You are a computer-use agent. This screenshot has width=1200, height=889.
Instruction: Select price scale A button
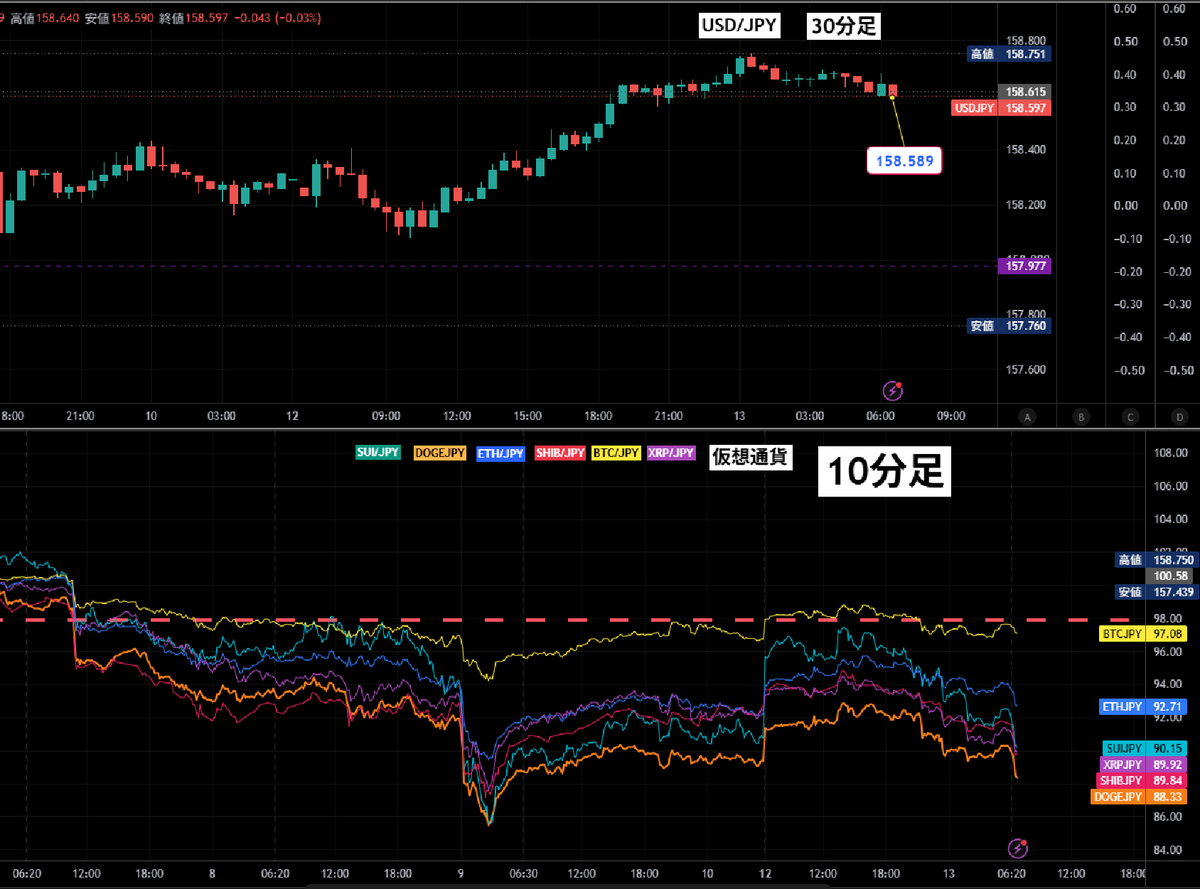coord(1027,416)
